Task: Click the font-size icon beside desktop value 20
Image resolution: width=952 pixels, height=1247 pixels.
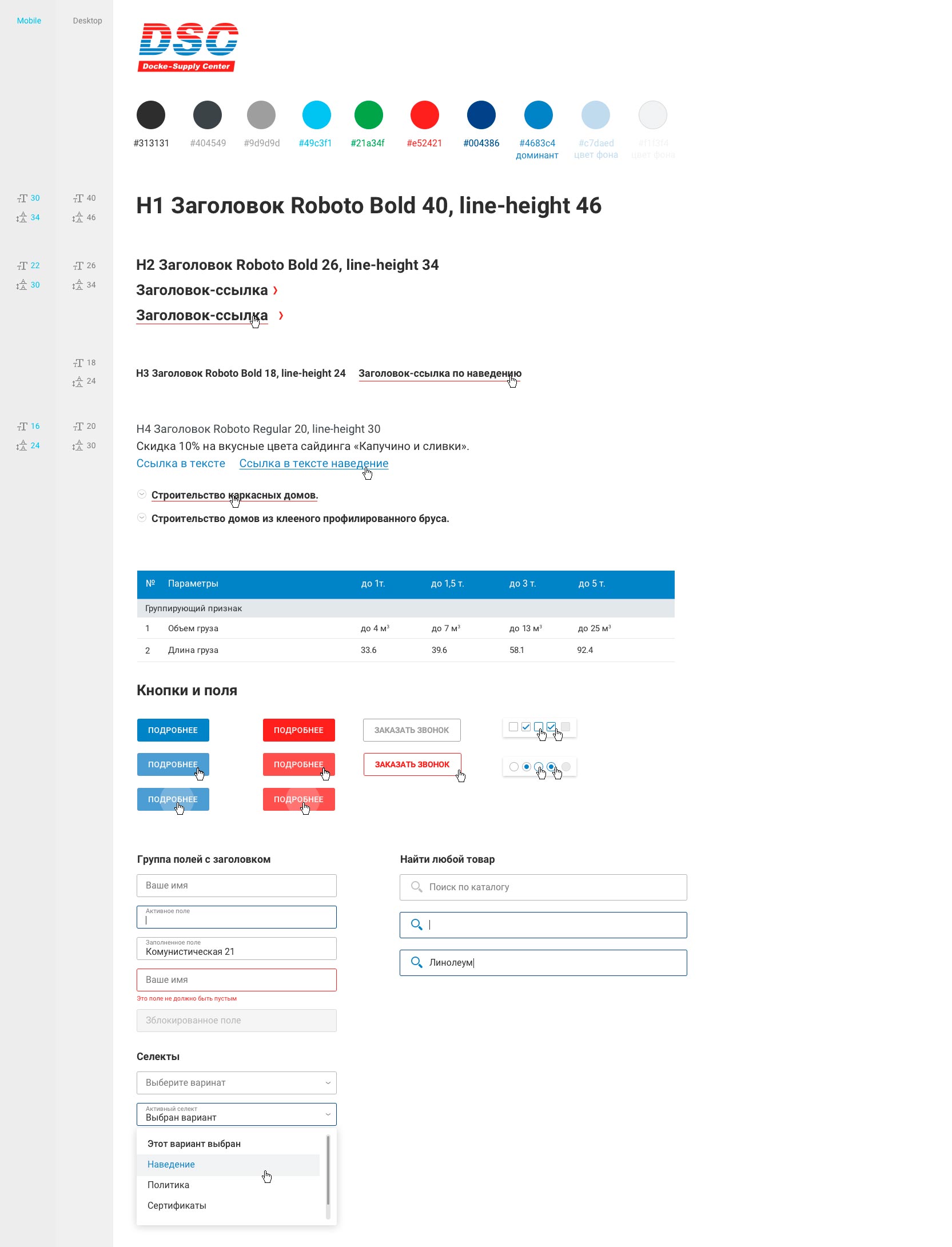Action: click(x=78, y=427)
